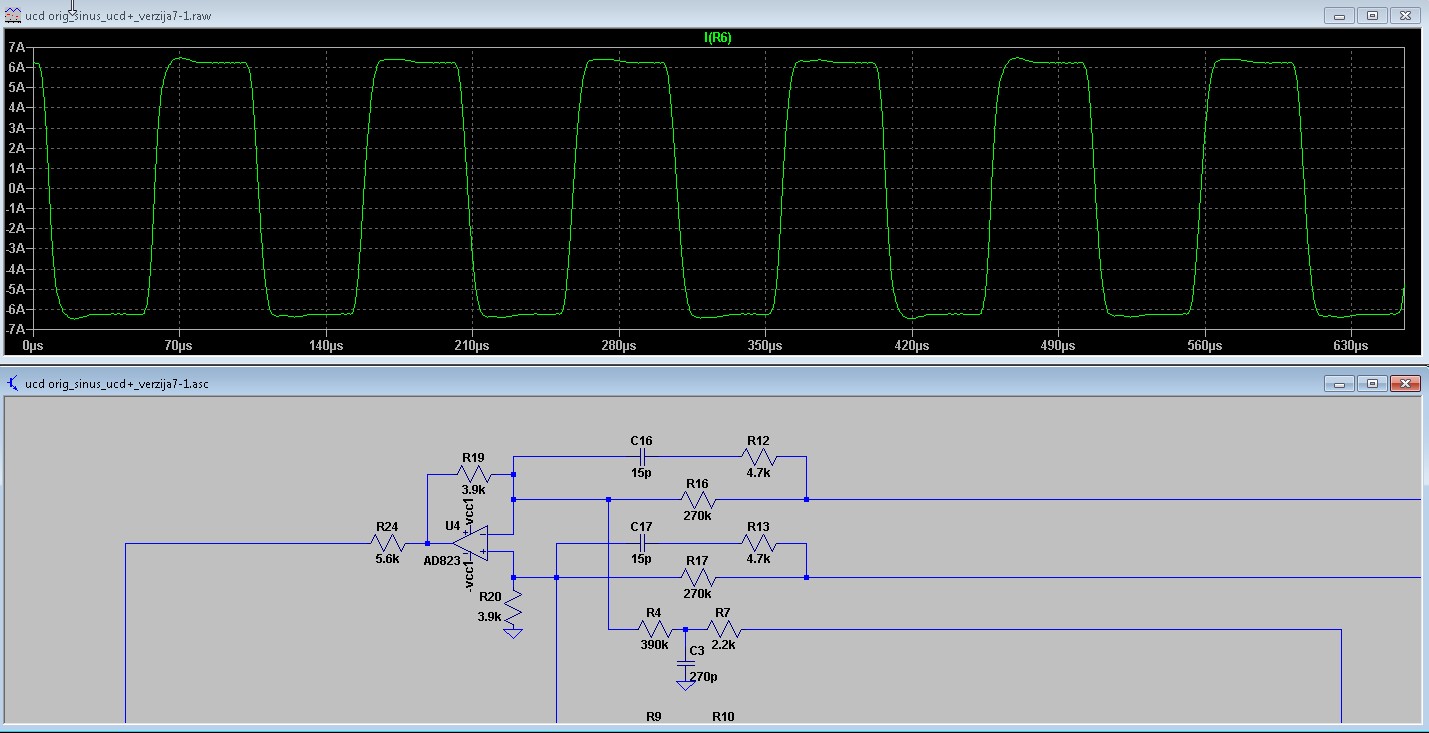Click the 15p value of C16

(641, 473)
